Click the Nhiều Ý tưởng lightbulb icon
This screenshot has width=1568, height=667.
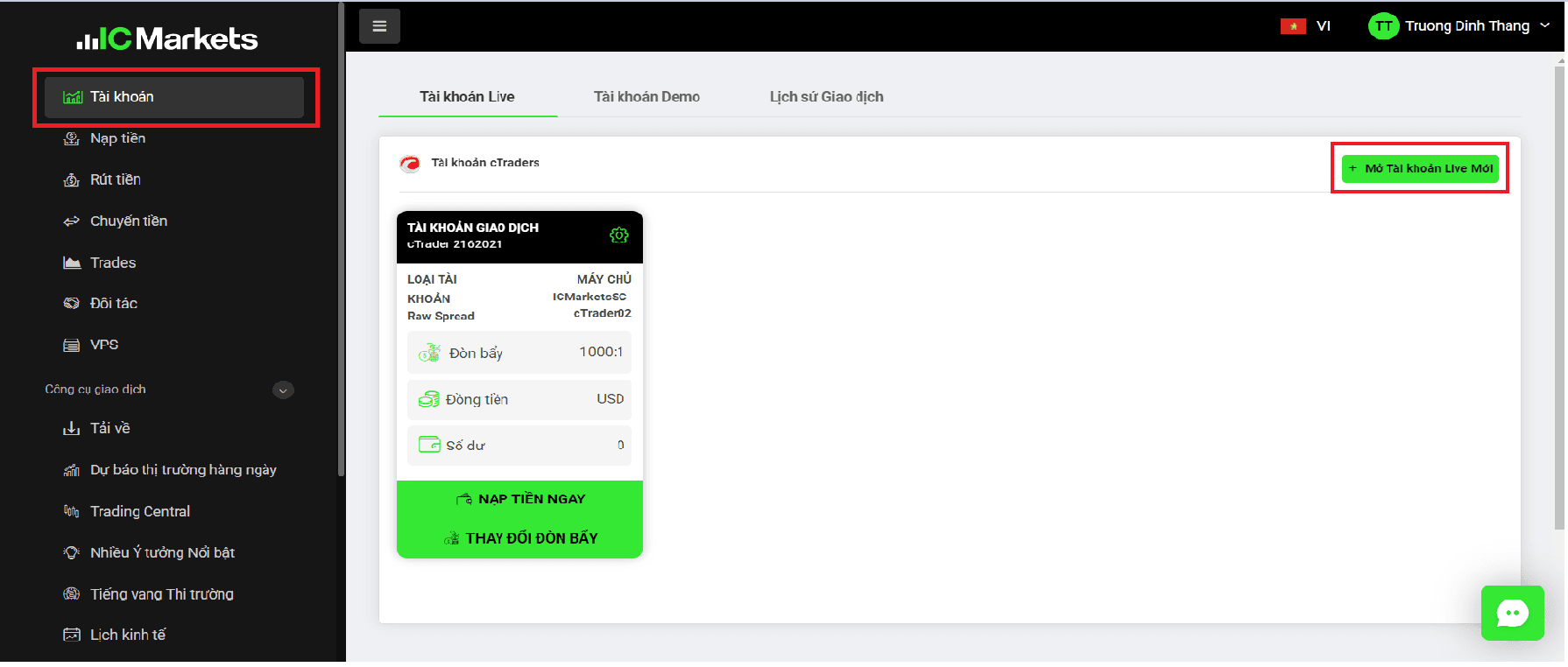tap(72, 552)
